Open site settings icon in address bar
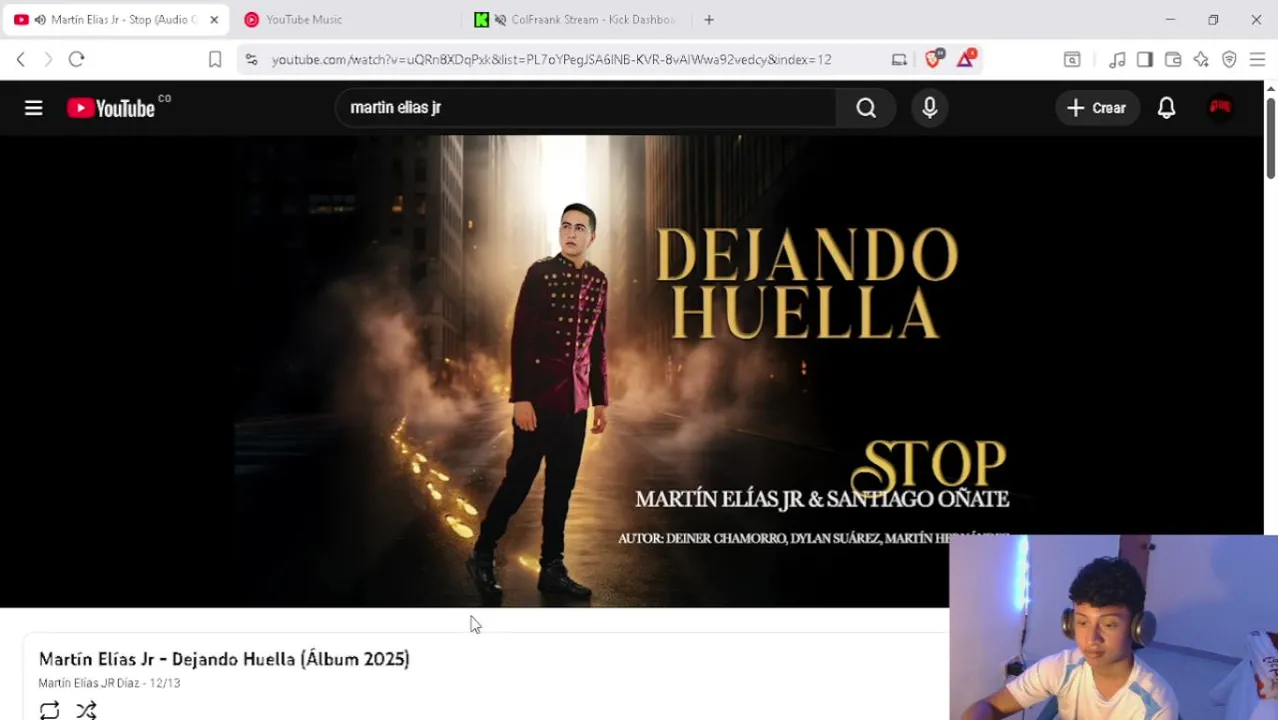This screenshot has width=1278, height=720. tap(251, 59)
